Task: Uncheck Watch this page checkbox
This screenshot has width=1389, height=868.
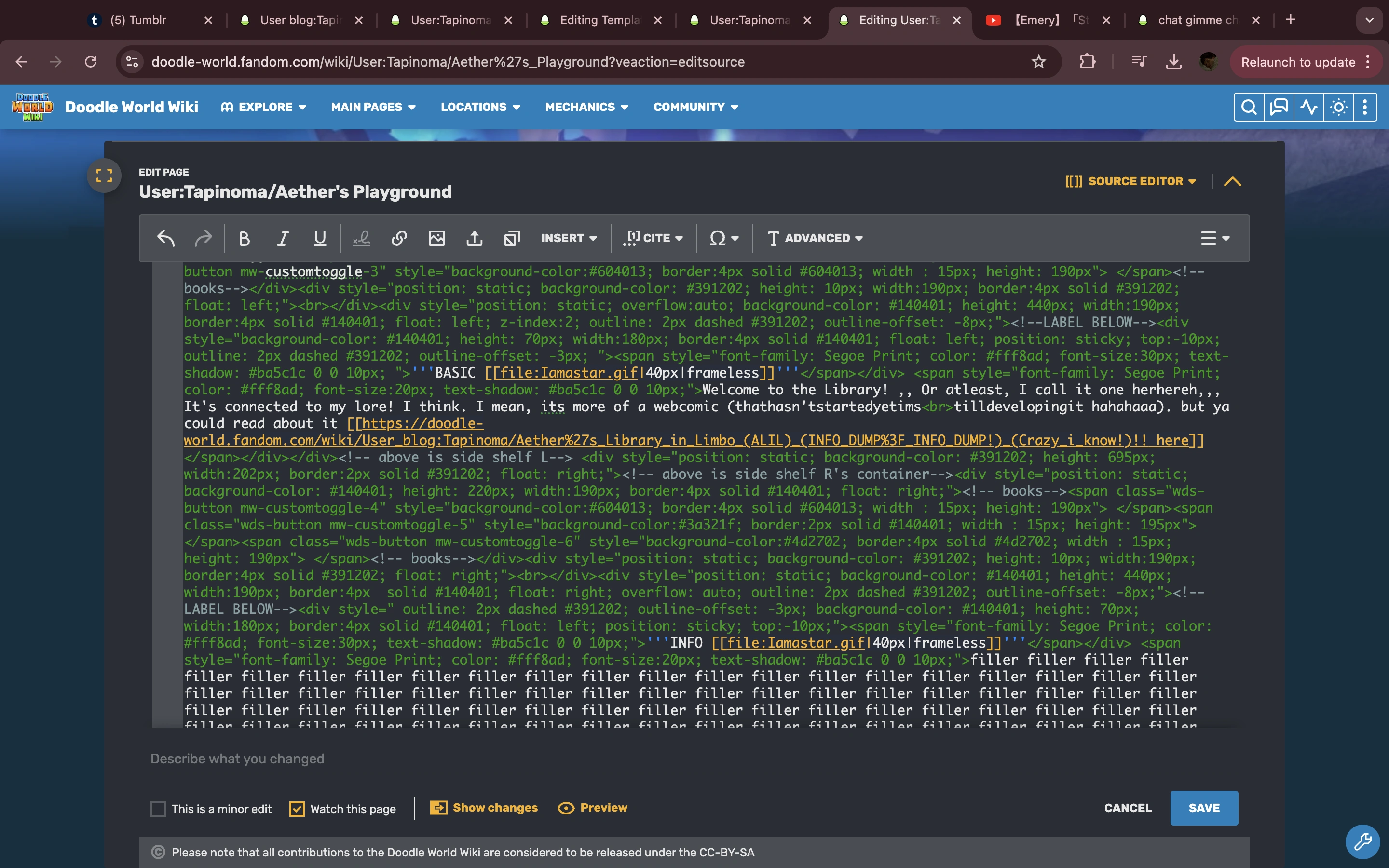Action: pos(297,809)
